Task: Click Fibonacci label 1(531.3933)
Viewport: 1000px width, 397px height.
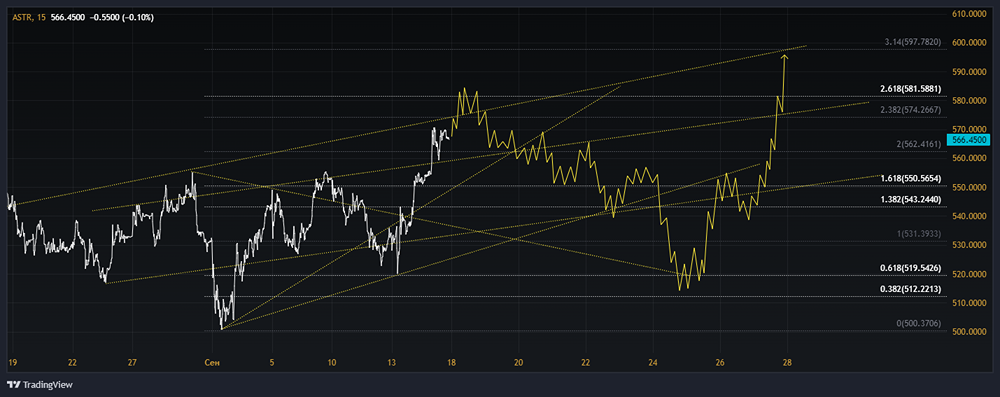Action: tap(919, 234)
